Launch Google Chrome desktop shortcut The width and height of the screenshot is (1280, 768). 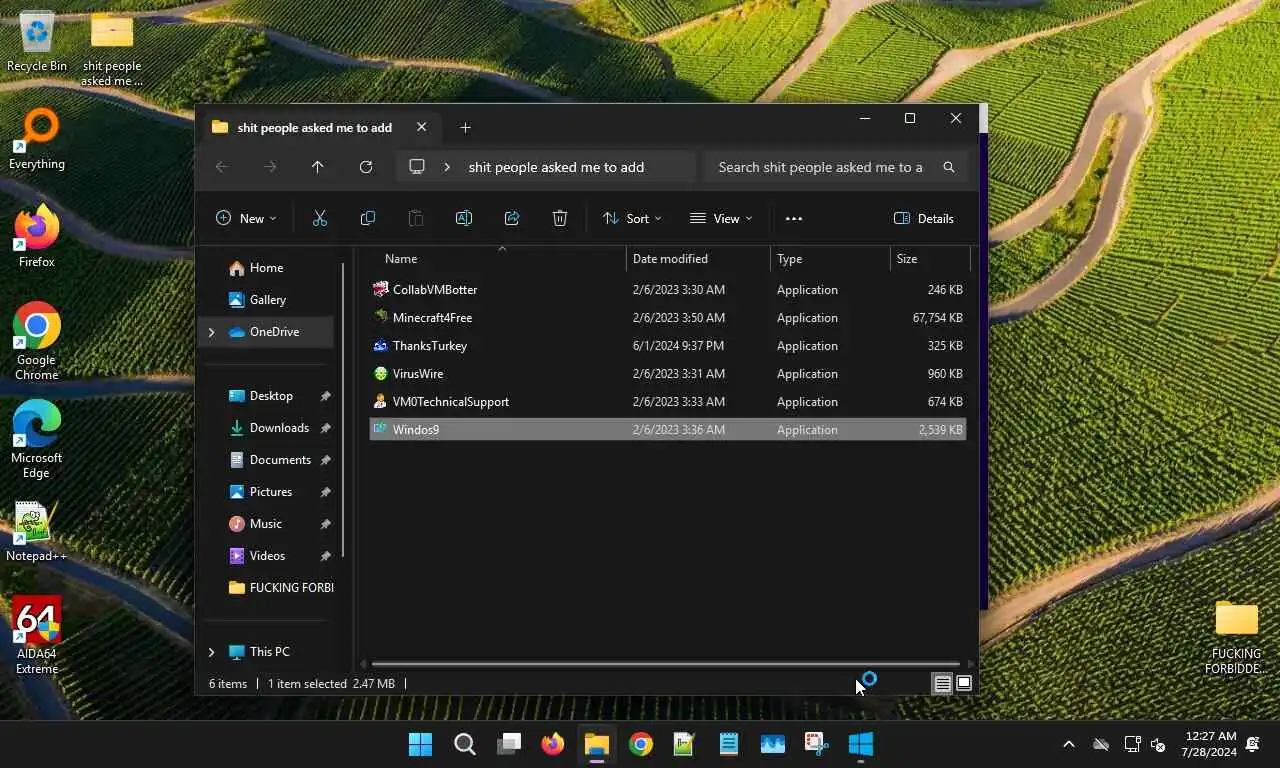pos(37,340)
